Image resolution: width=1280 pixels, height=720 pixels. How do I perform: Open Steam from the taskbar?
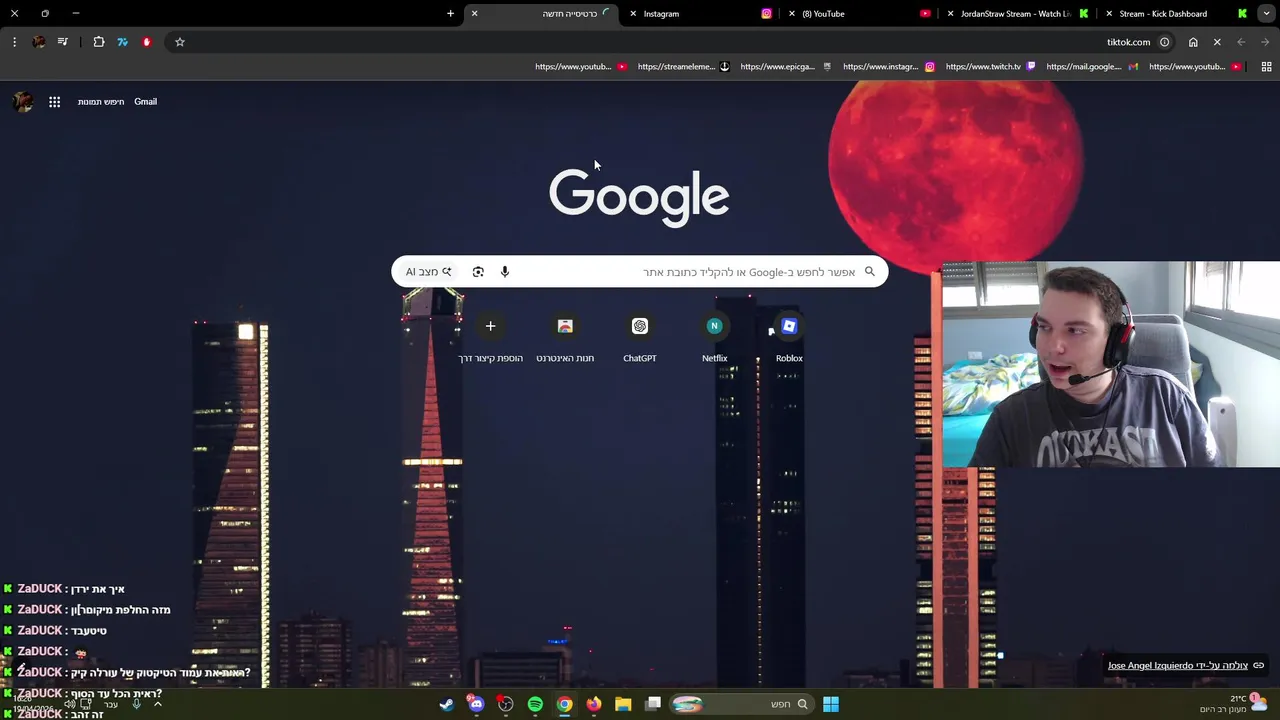pyautogui.click(x=447, y=704)
